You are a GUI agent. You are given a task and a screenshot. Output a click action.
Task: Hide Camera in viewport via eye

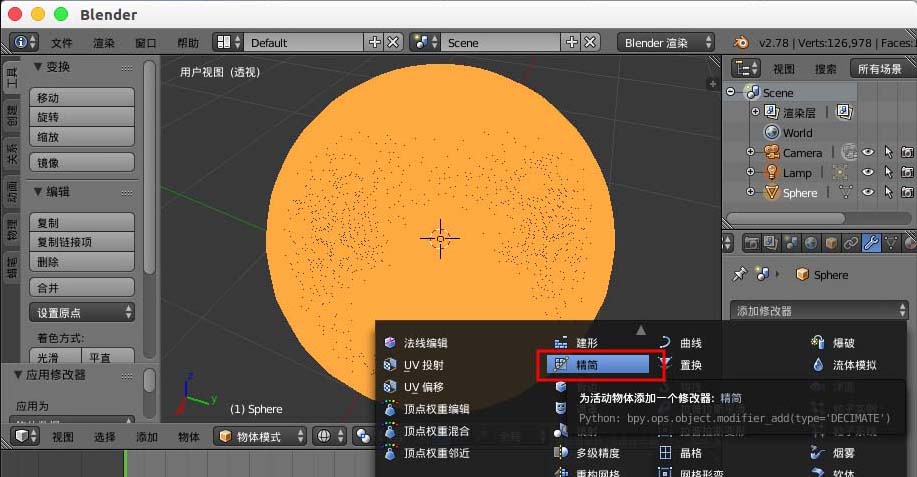[868, 152]
